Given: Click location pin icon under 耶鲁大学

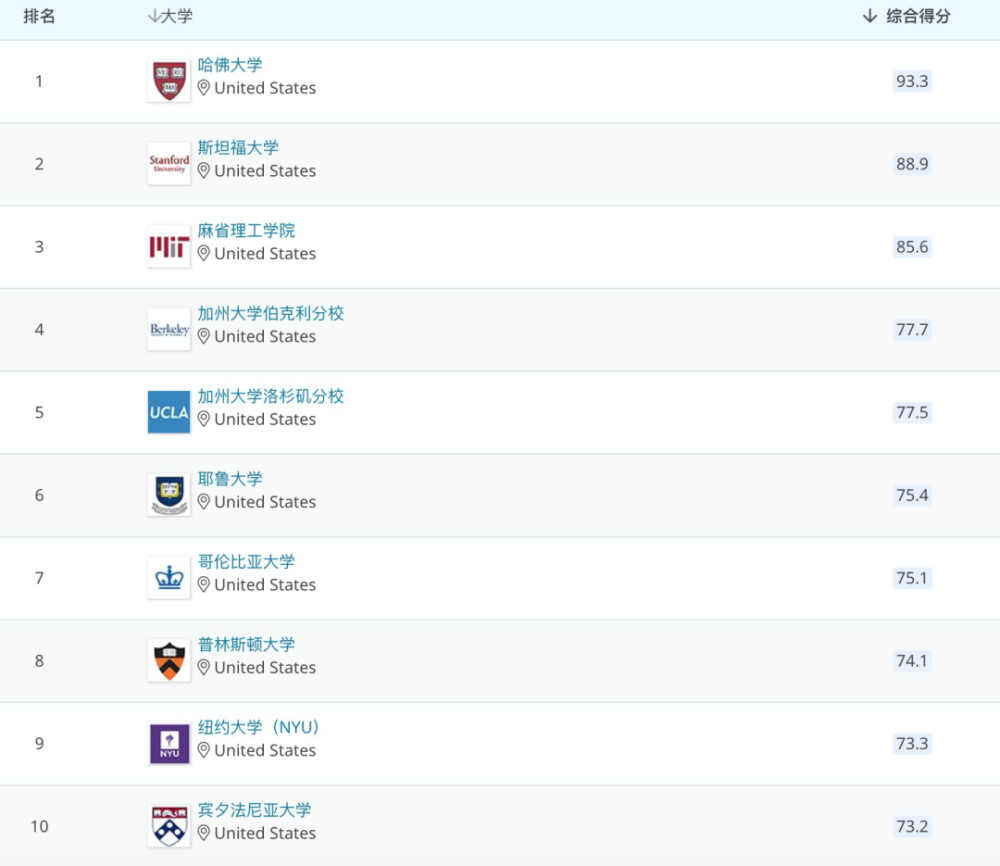Looking at the screenshot, I should (x=203, y=502).
